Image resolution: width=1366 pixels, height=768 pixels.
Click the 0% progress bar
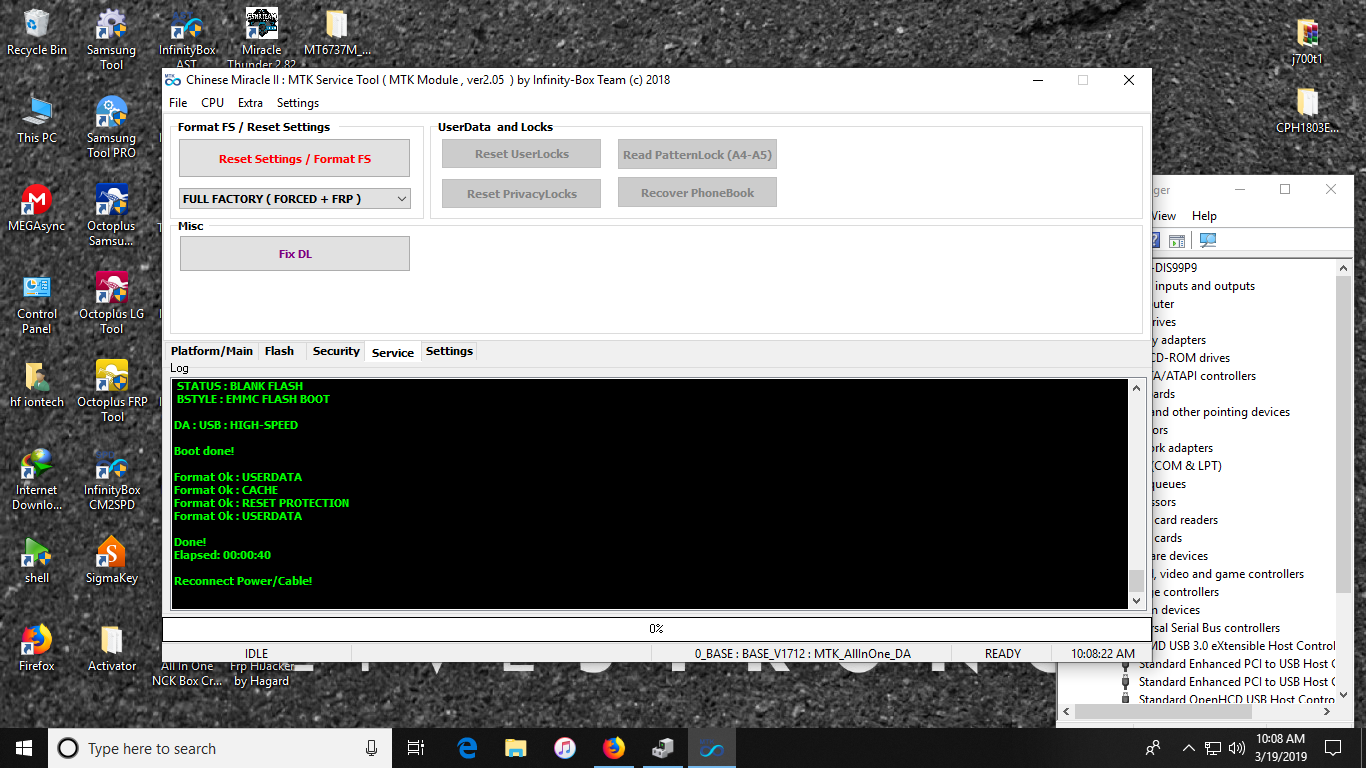tap(656, 629)
